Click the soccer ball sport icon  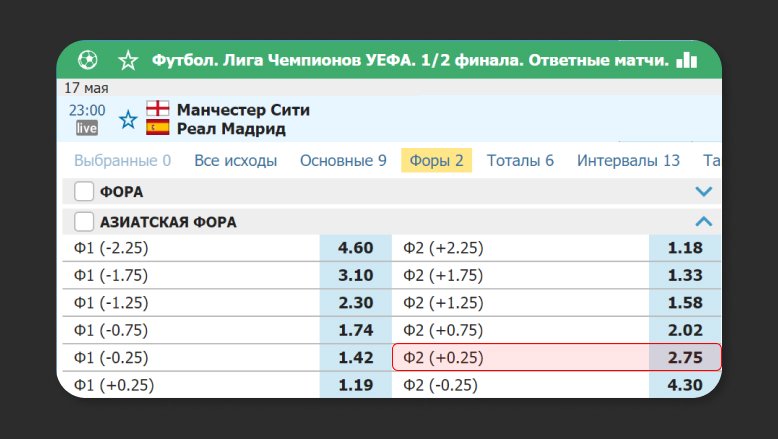86,60
